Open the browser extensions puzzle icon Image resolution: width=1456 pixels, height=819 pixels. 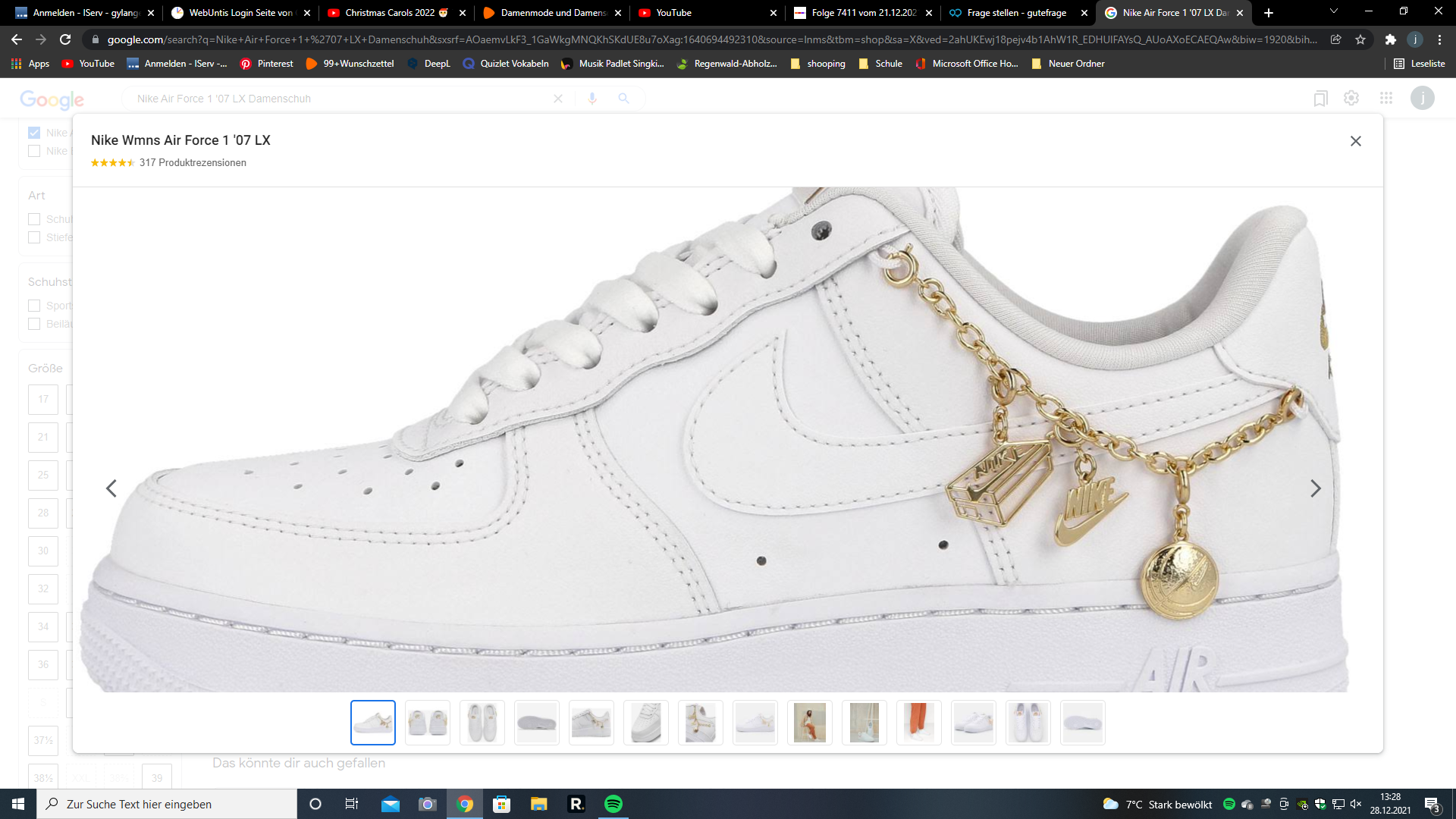pos(1392,39)
